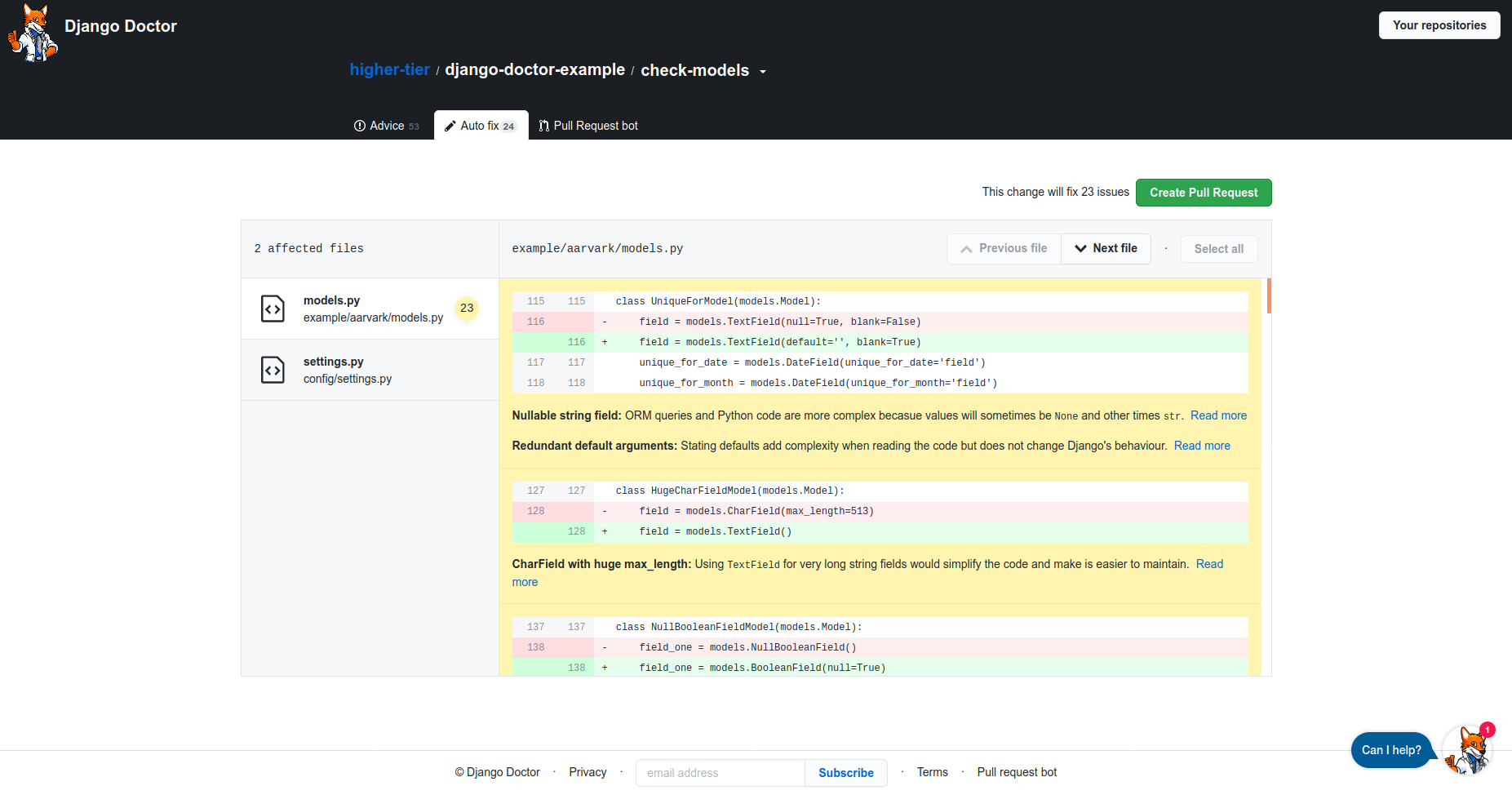This screenshot has width=1512, height=795.
Task: Click the git icon on Pull Request bot tab
Action: [x=545, y=125]
